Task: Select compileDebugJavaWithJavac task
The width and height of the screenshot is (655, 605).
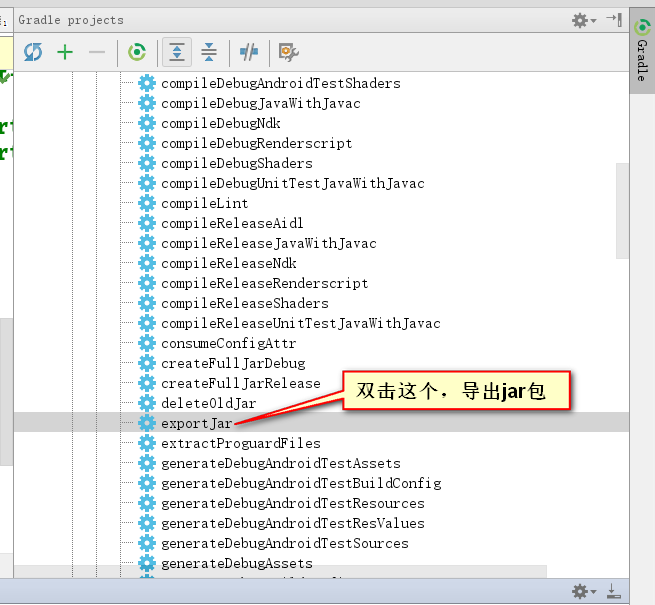Action: (x=261, y=103)
